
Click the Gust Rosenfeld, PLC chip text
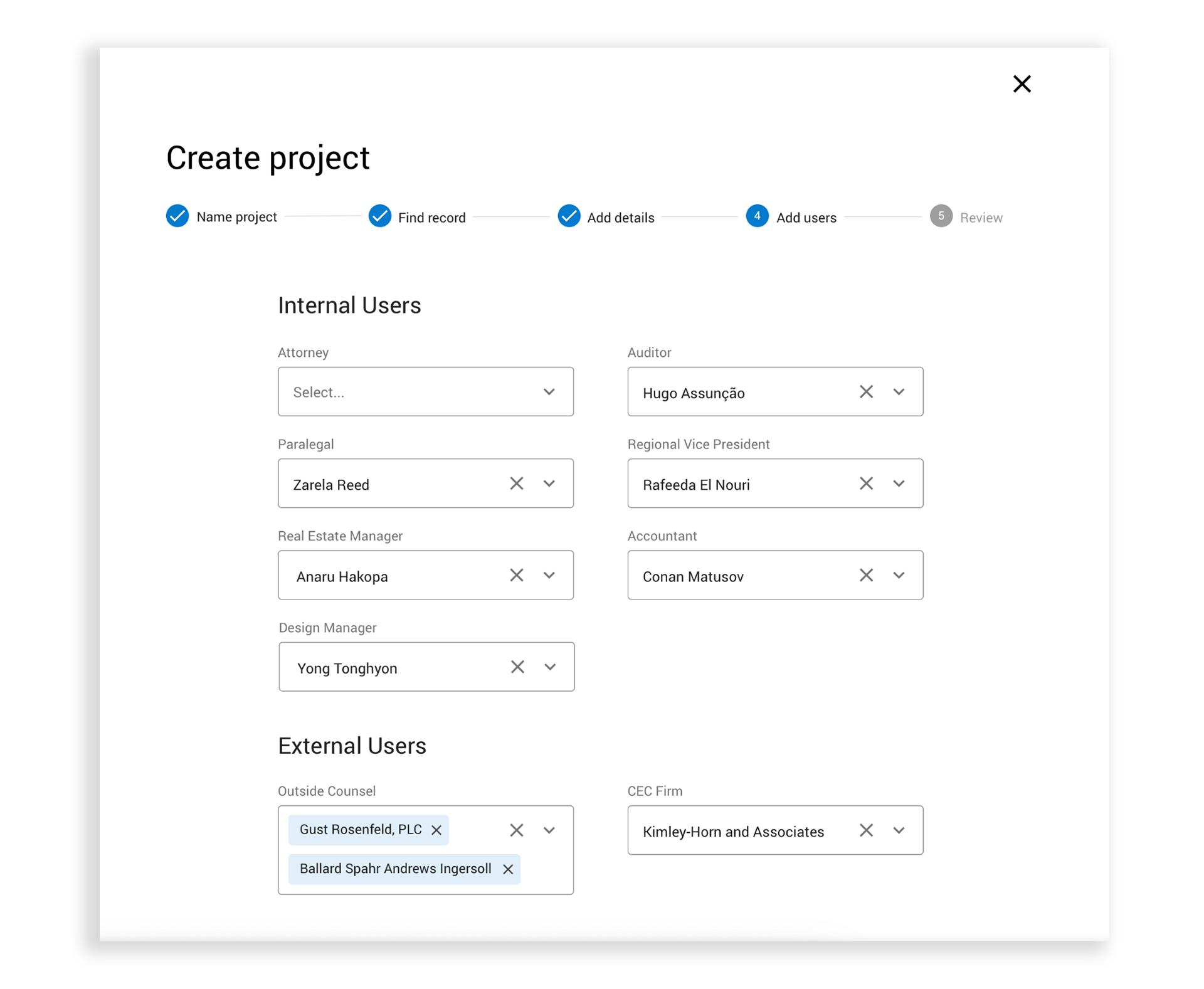[x=361, y=830]
